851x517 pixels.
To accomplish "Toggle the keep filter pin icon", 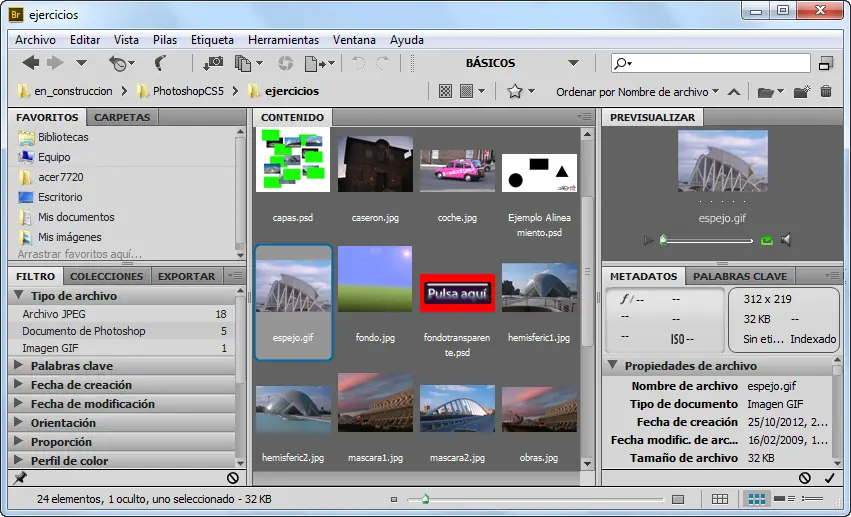I will (20, 478).
